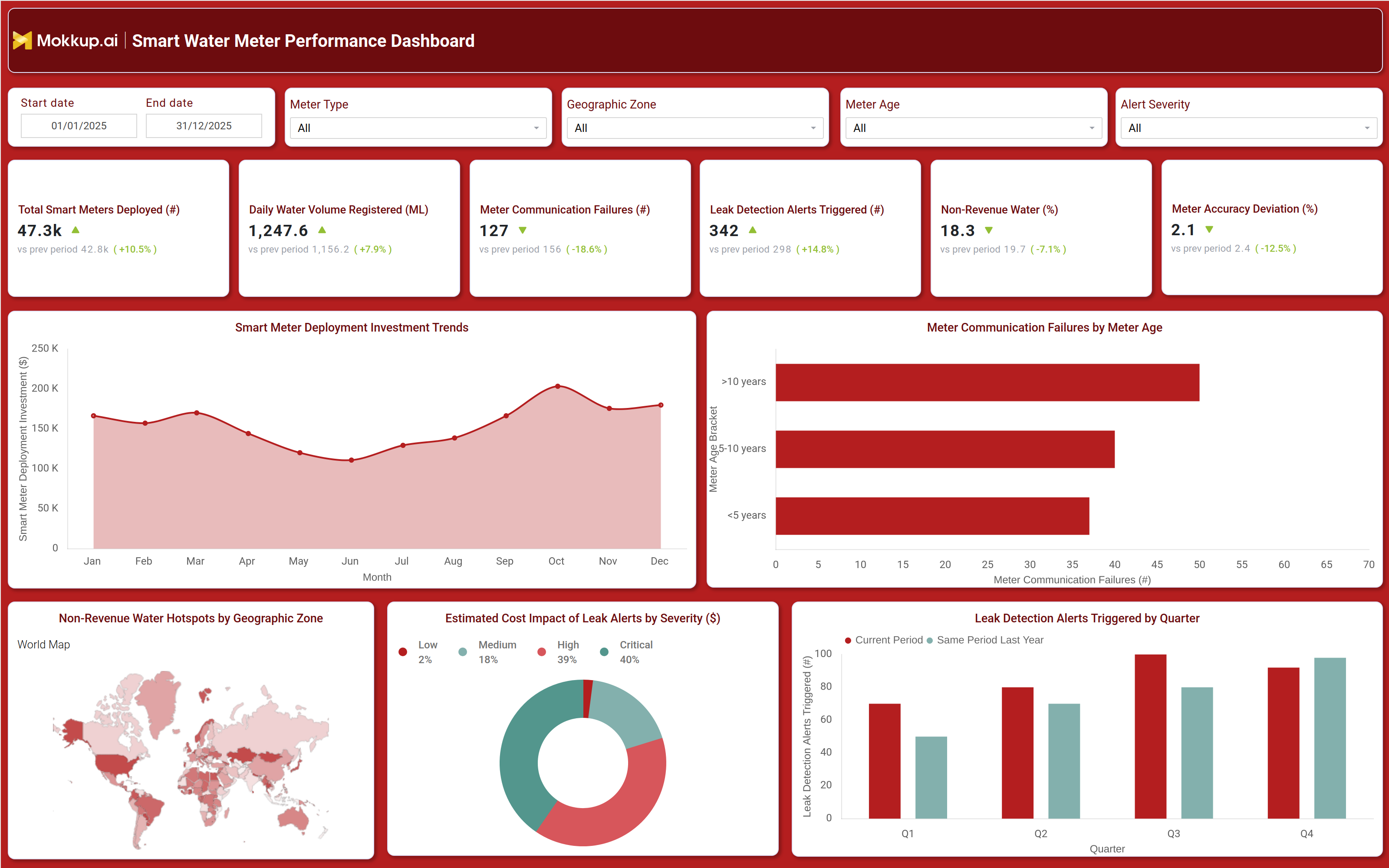Screen dimensions: 1389x868
Task: Open the Meter Type dropdown
Action: (418, 128)
